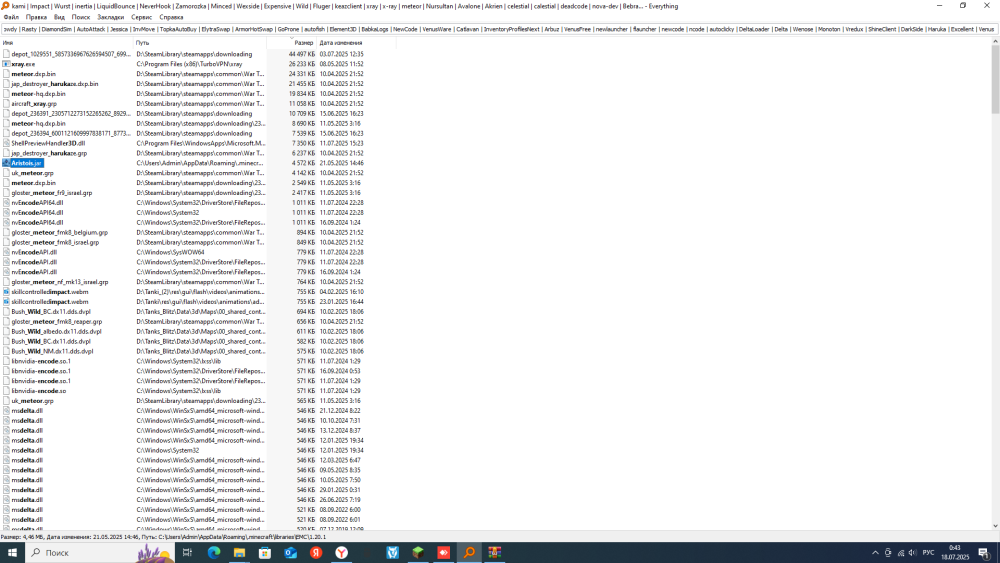1000x563 pixels.
Task: Click the vertical scrollbar thumb
Action: (x=996, y=80)
